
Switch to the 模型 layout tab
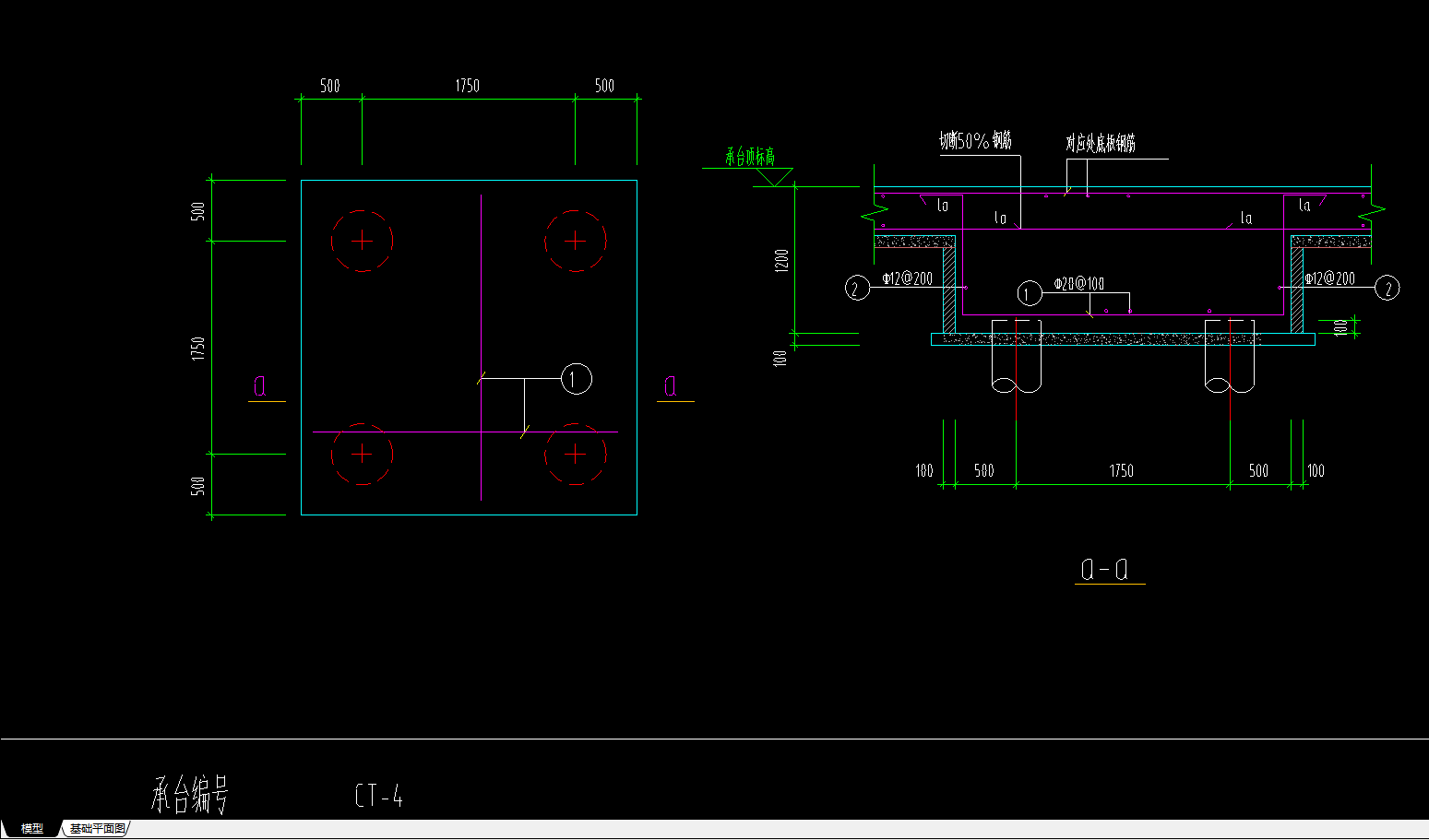tap(32, 828)
